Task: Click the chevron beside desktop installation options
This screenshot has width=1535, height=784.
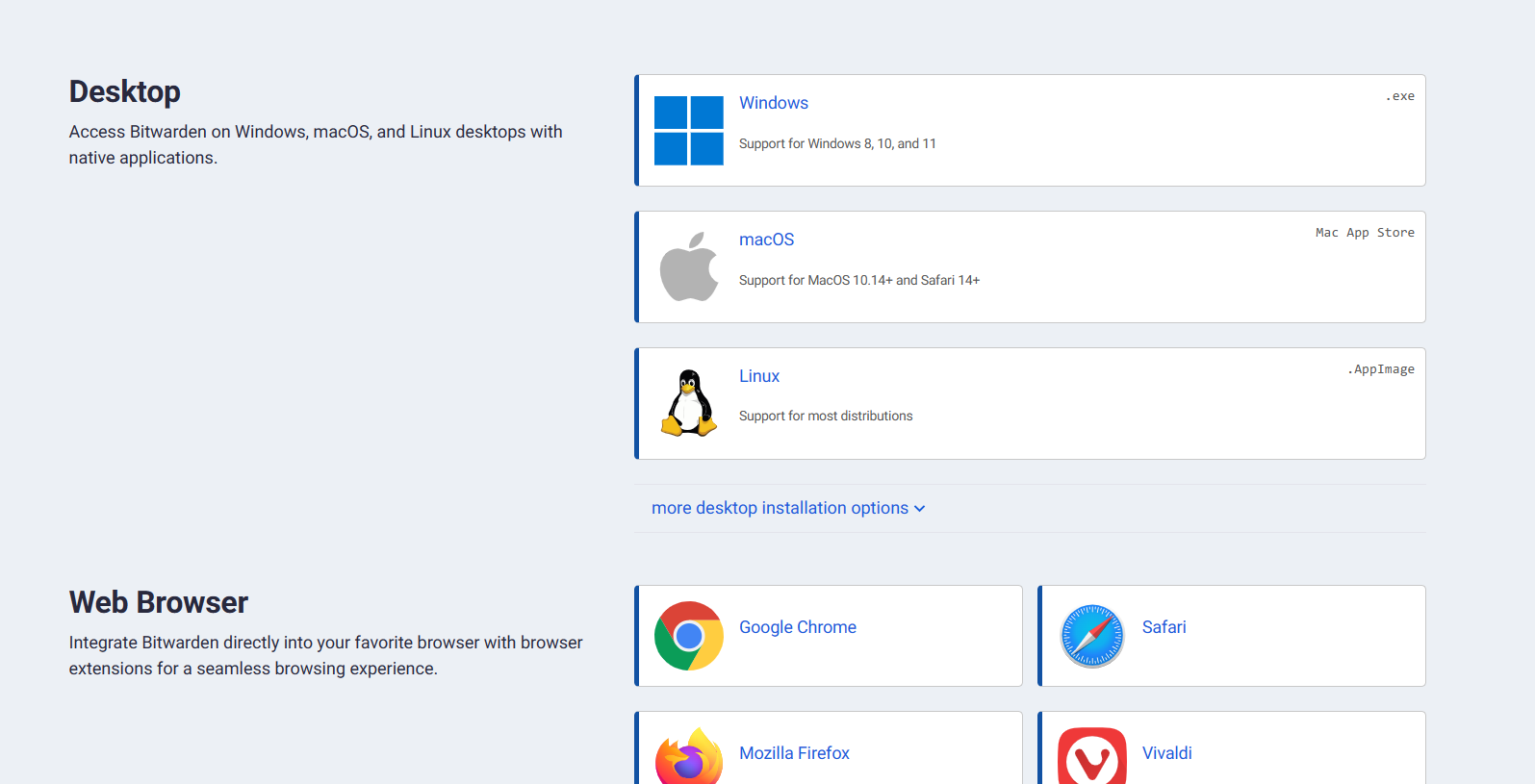Action: tap(919, 509)
